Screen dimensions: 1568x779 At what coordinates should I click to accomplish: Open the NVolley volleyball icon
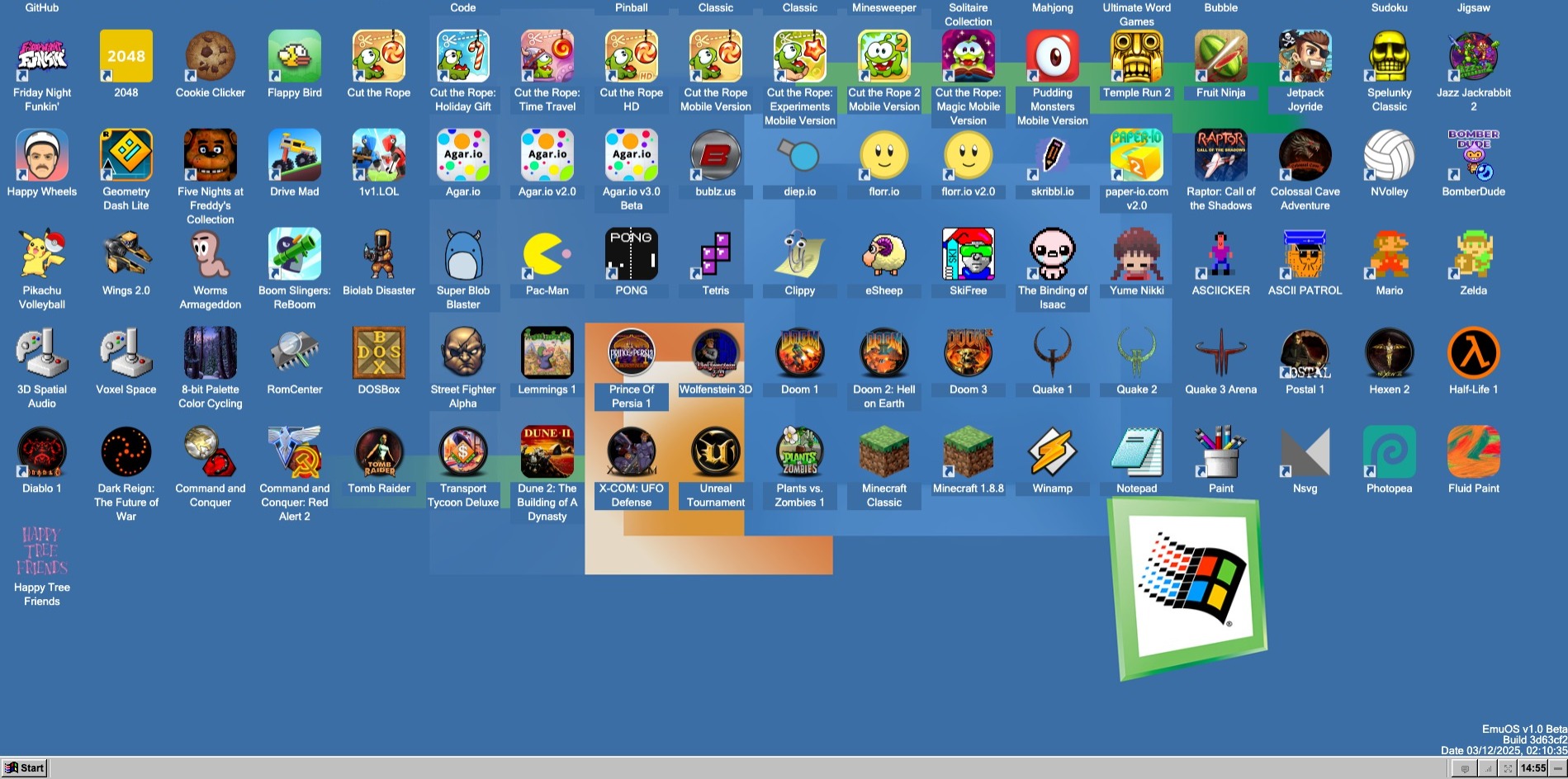pyautogui.click(x=1390, y=155)
